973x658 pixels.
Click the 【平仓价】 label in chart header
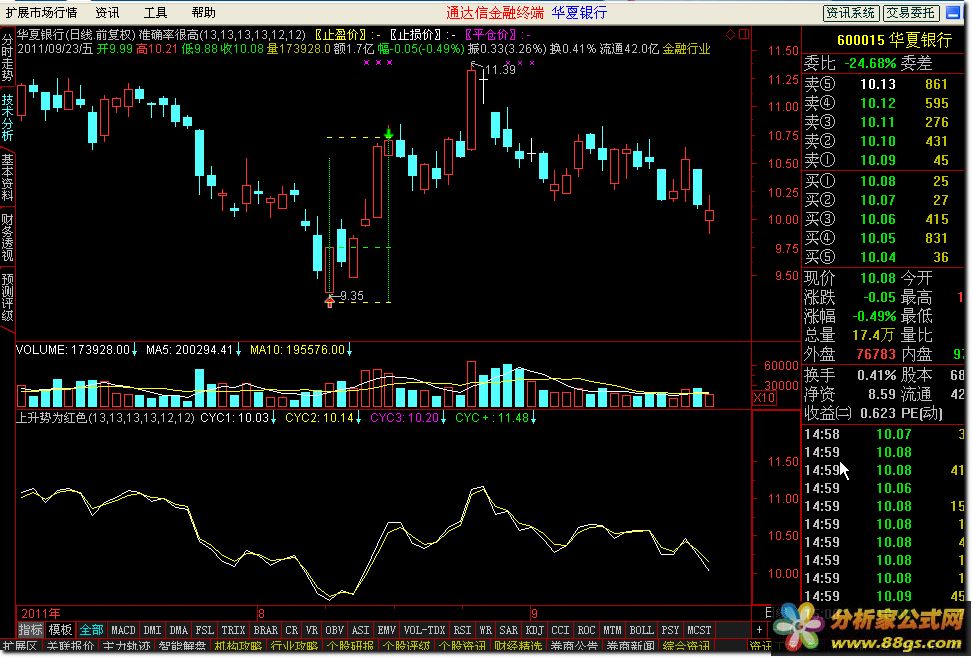click(491, 35)
